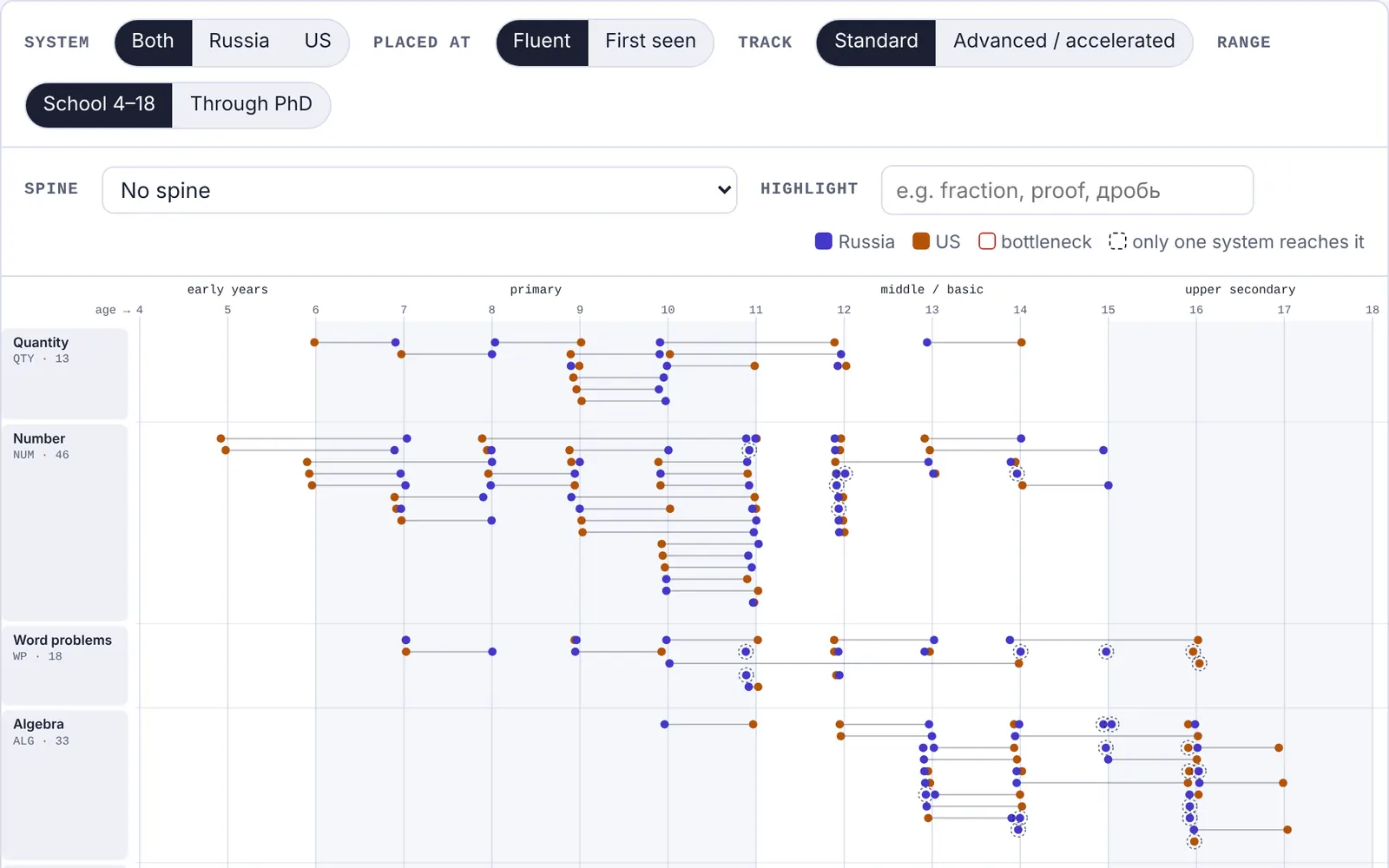Click the US dot at age 17 in Algebra top line

click(1279, 747)
